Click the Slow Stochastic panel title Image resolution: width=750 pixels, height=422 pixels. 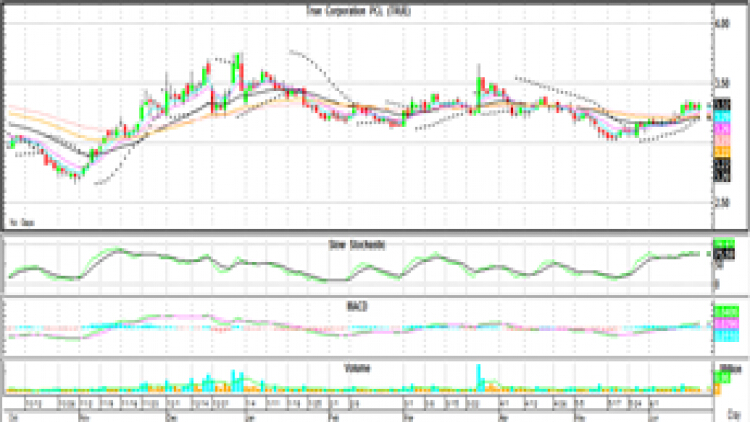point(357,245)
